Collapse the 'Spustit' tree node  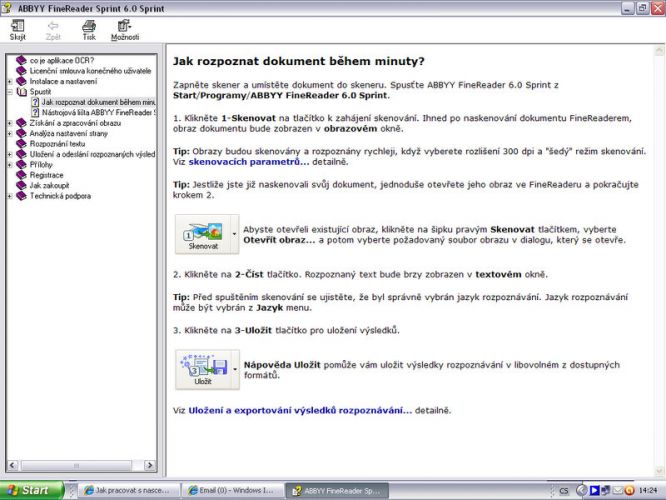(x=10, y=92)
